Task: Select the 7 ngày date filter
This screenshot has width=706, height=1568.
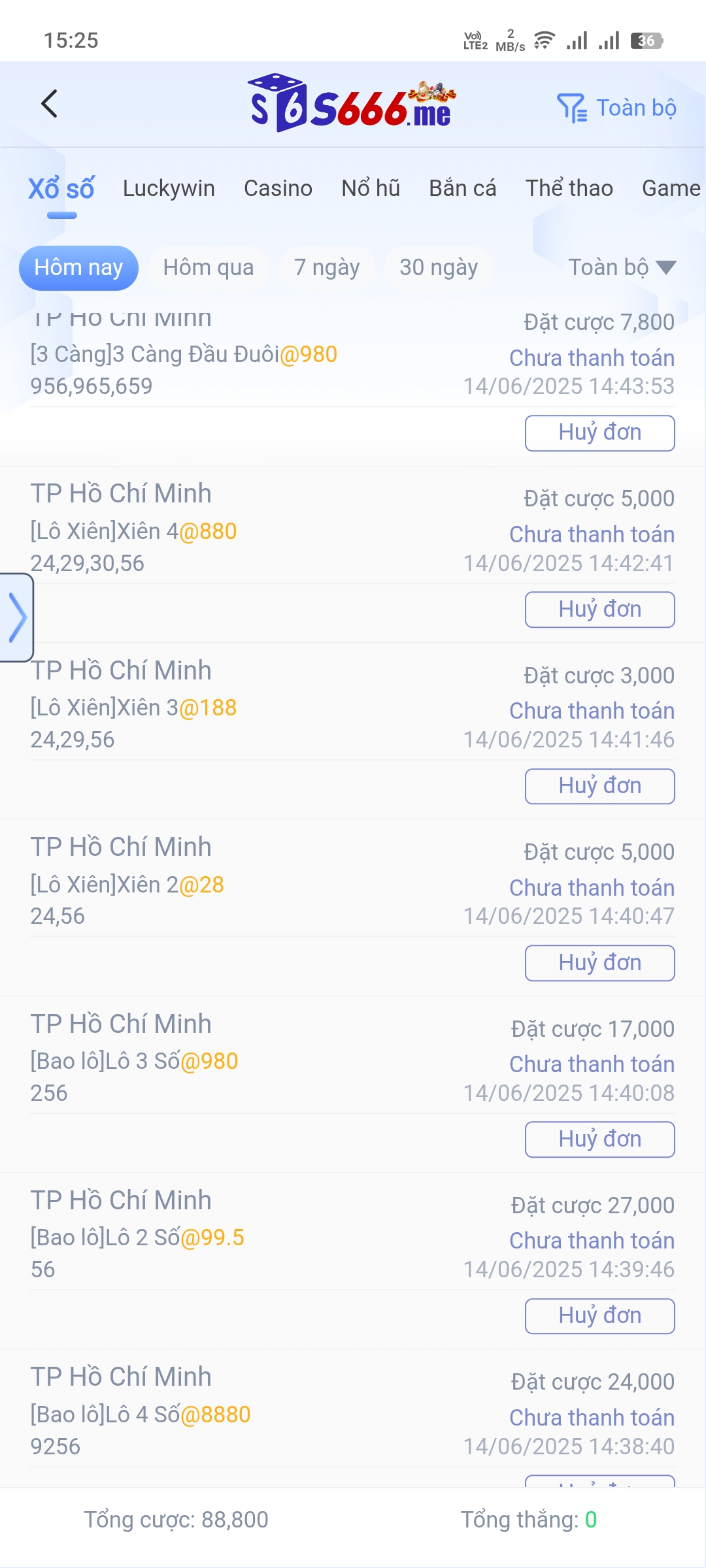Action: click(327, 267)
